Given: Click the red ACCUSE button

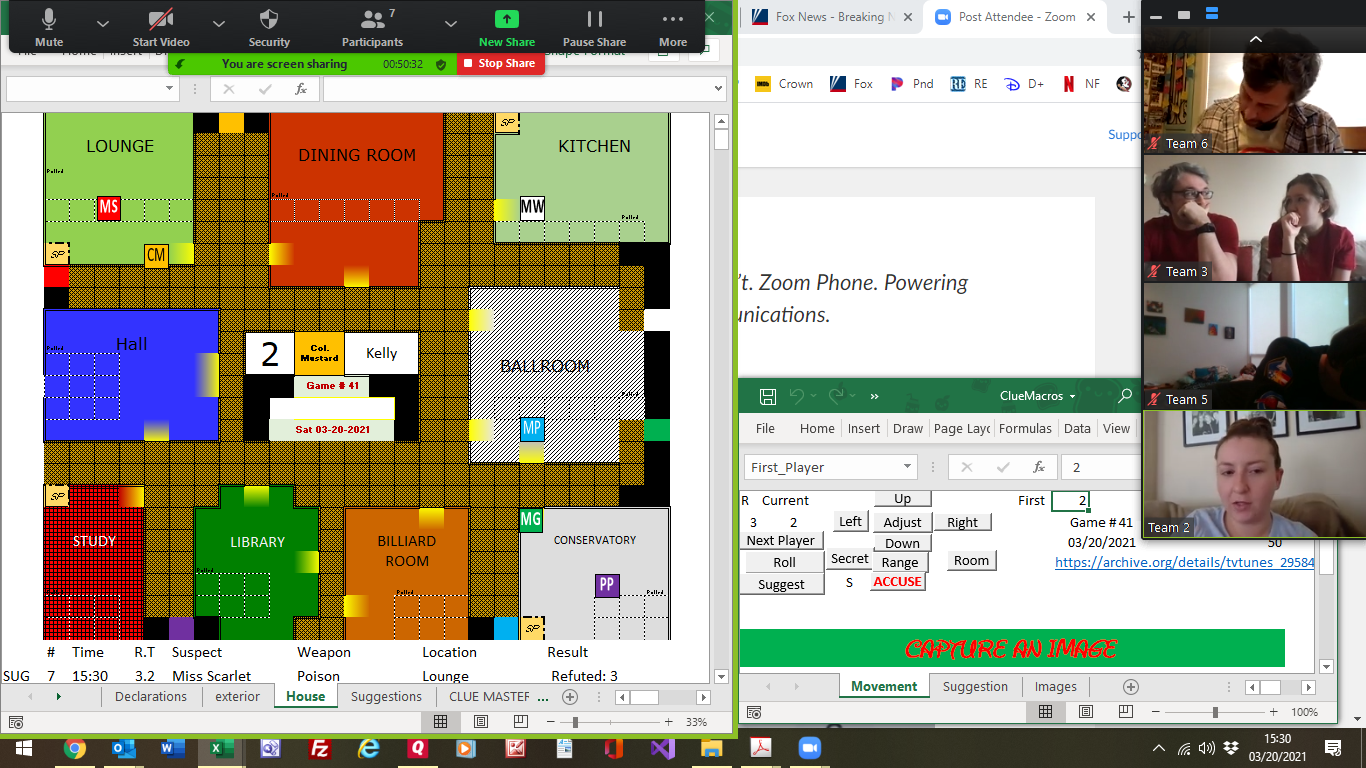Looking at the screenshot, I should click(x=897, y=582).
